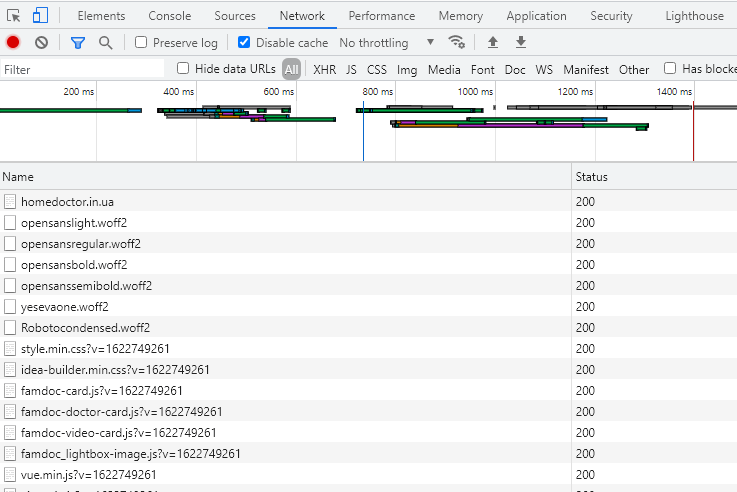Screen dimensions: 737x492
Task: Click the export HAR download arrow icon
Action: coord(521,42)
